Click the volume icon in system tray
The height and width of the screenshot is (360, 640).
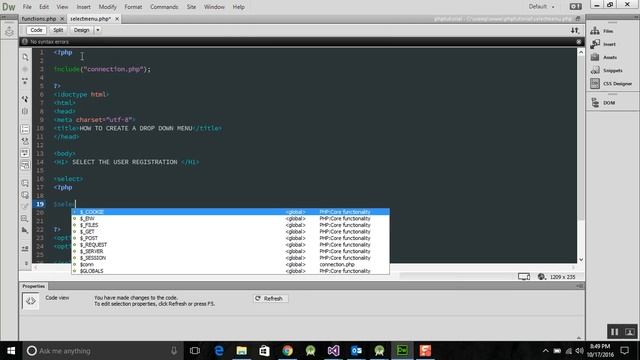tap(579, 351)
